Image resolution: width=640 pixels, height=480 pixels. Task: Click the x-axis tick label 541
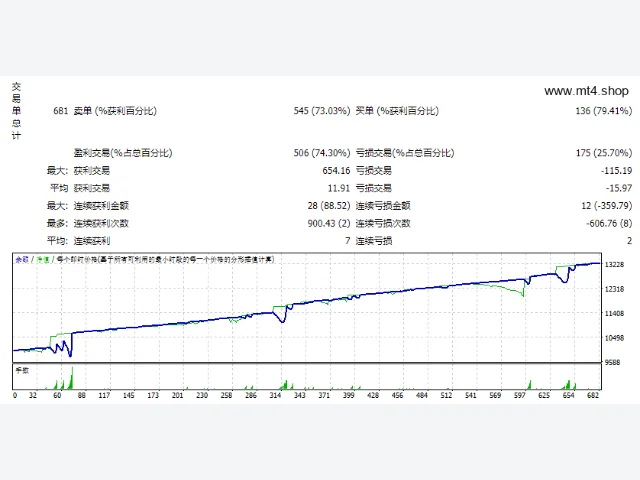[x=471, y=395]
